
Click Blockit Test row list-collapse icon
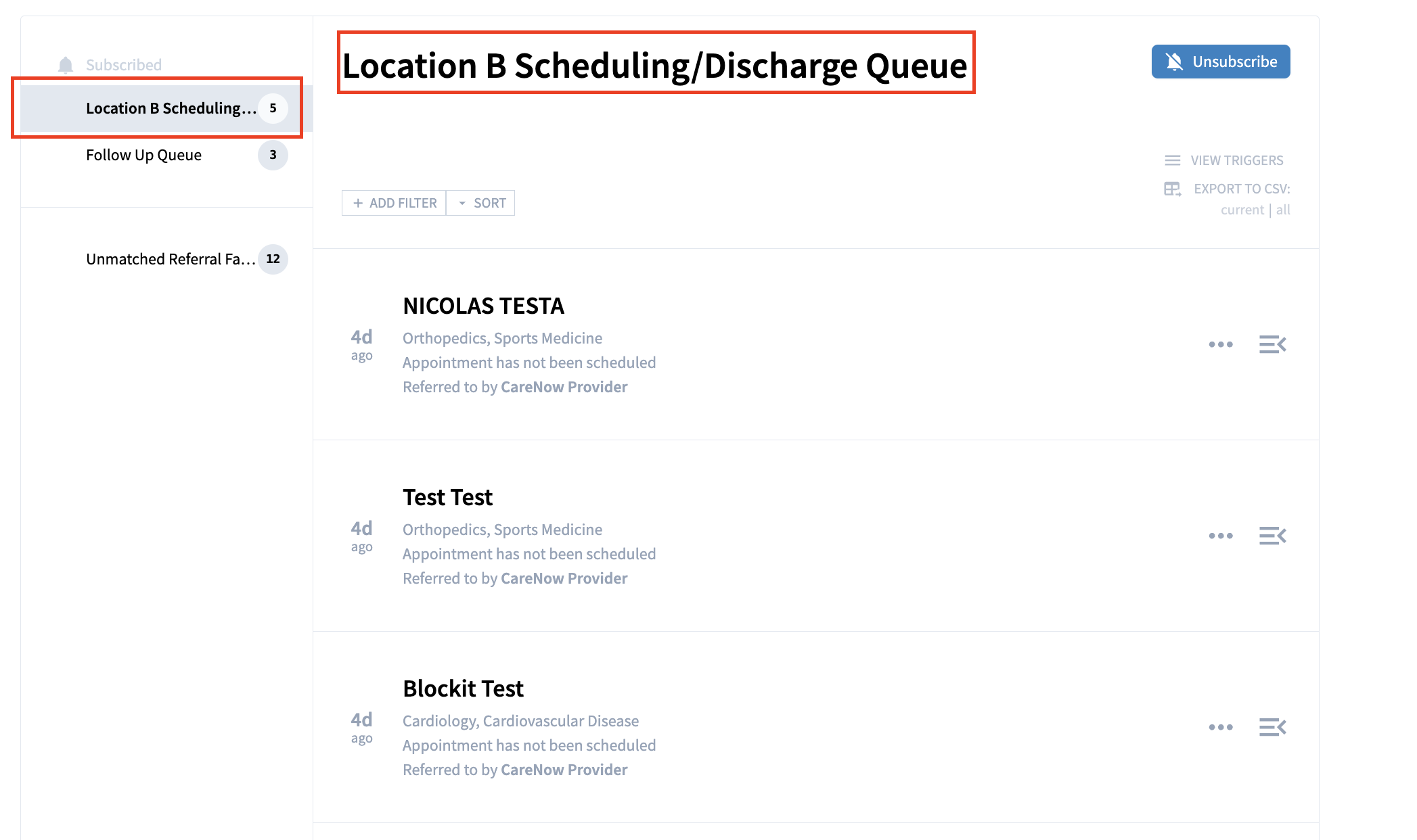pyautogui.click(x=1272, y=727)
